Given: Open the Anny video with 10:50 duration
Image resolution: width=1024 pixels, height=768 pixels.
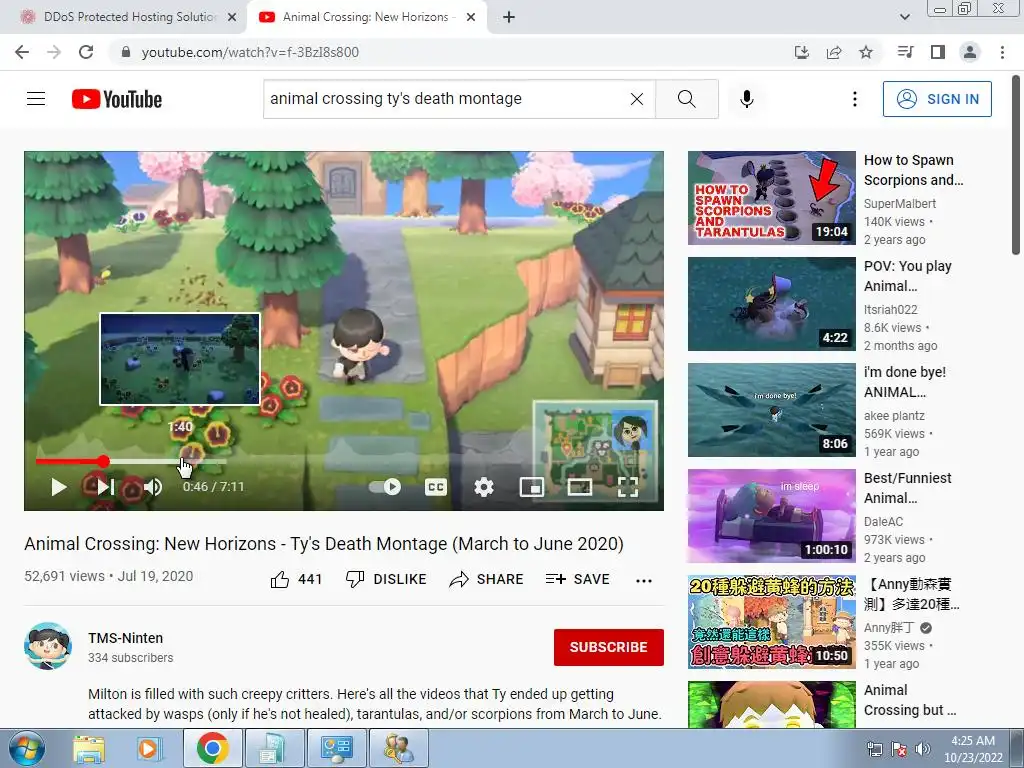Looking at the screenshot, I should pos(771,622).
